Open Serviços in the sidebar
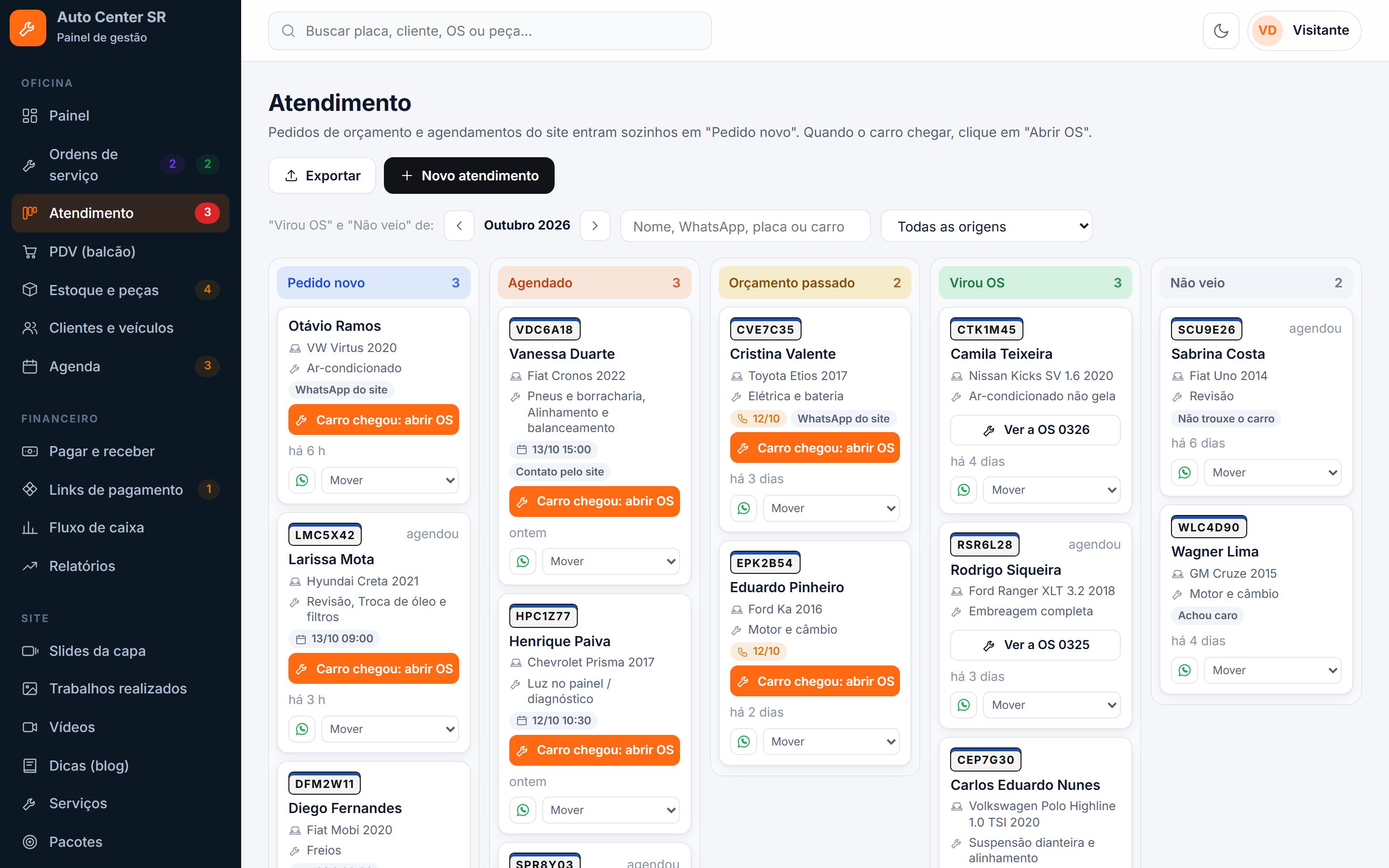This screenshot has width=1389, height=868. (121, 803)
